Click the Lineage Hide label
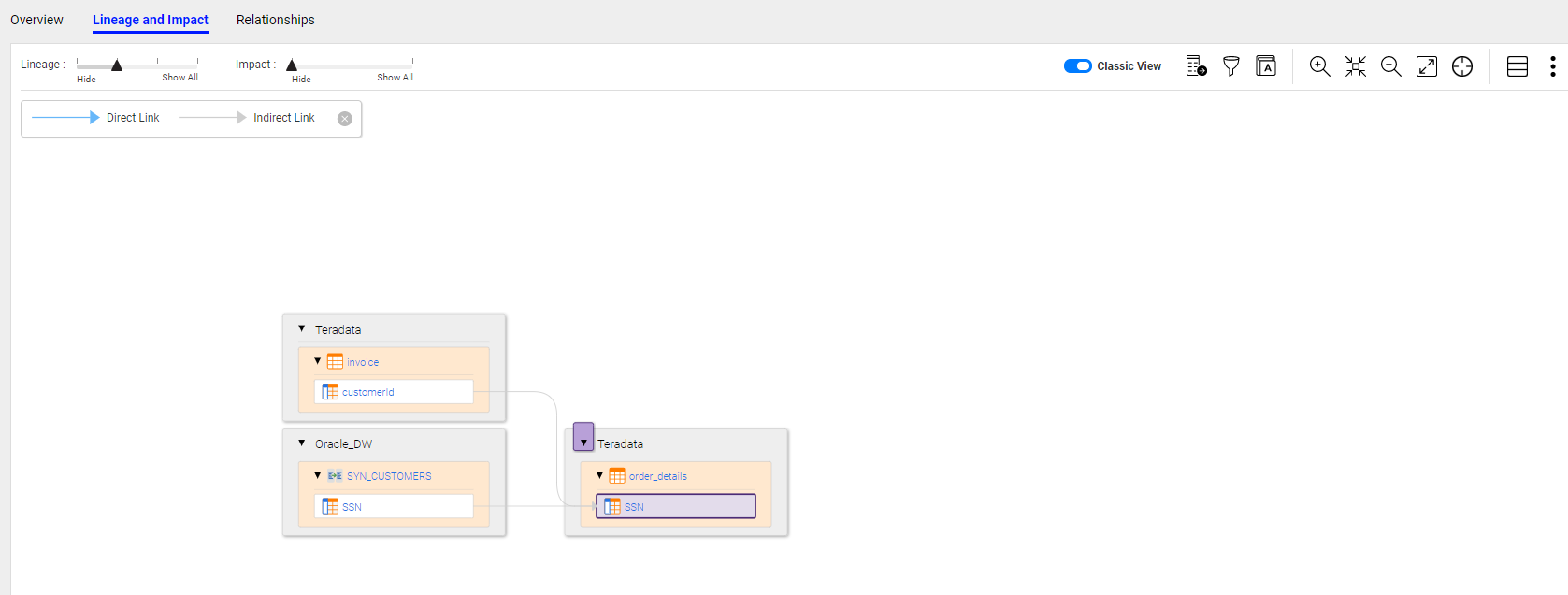This screenshot has height=595, width=1568. (86, 80)
